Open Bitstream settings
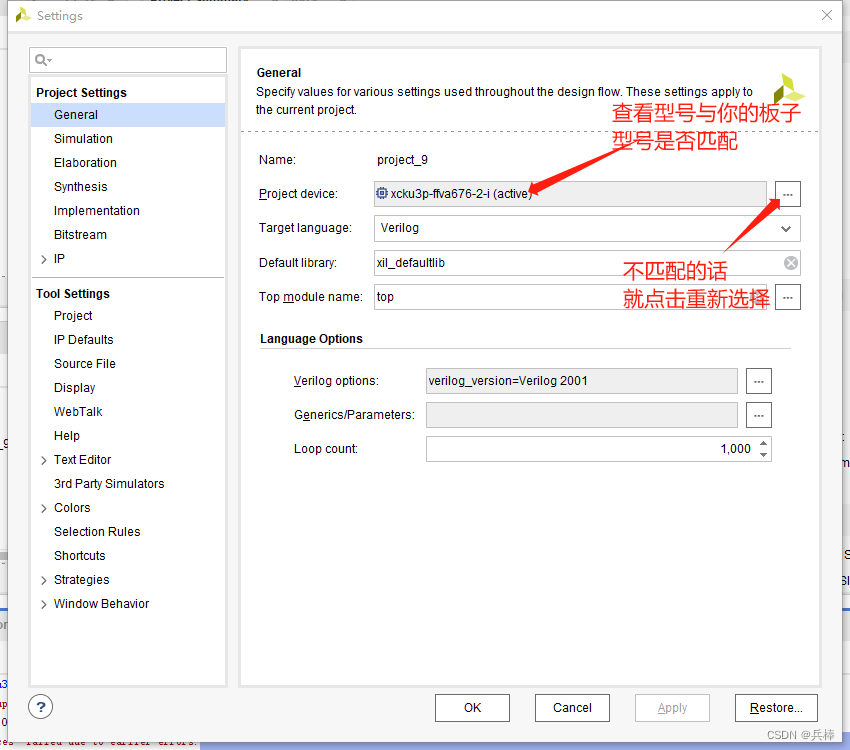Screen dimensions: 850x750 80,235
